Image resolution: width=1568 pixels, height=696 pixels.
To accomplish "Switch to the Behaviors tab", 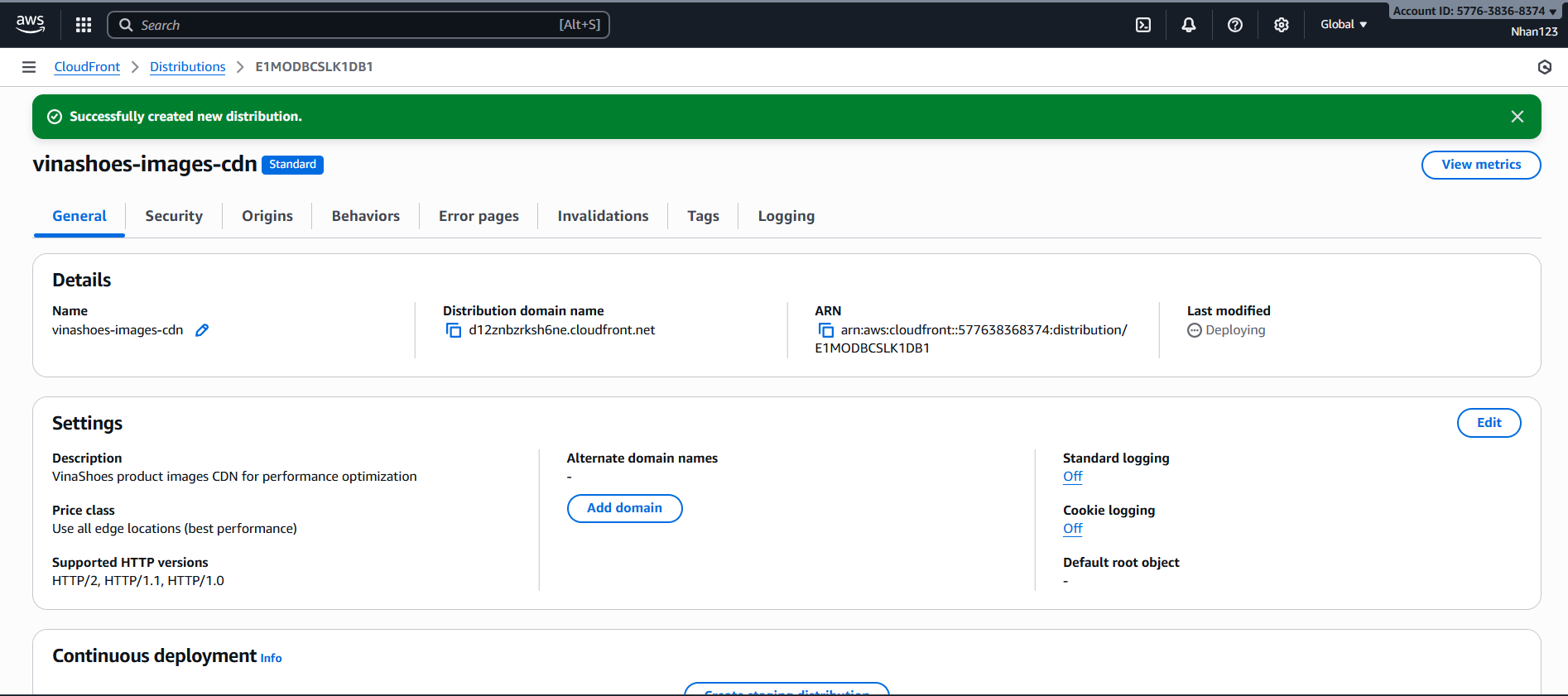I will point(366,216).
